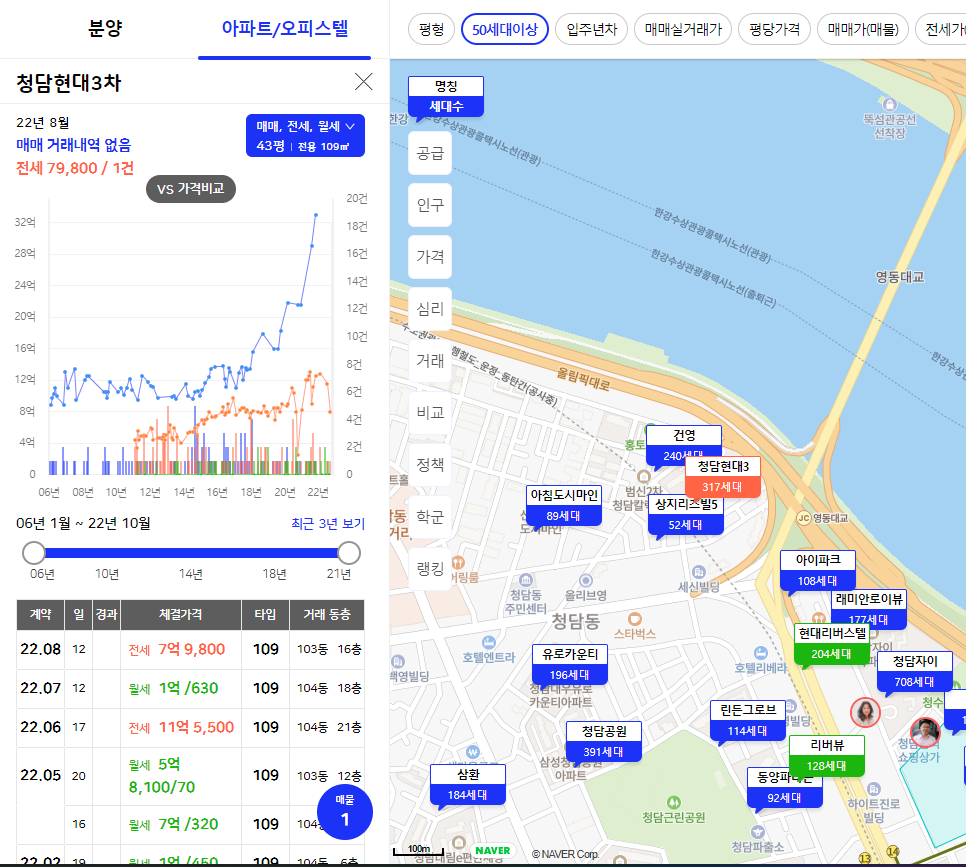Click the 청담현대3 marker on the map
Screen dimensions: 966x867
[721, 468]
